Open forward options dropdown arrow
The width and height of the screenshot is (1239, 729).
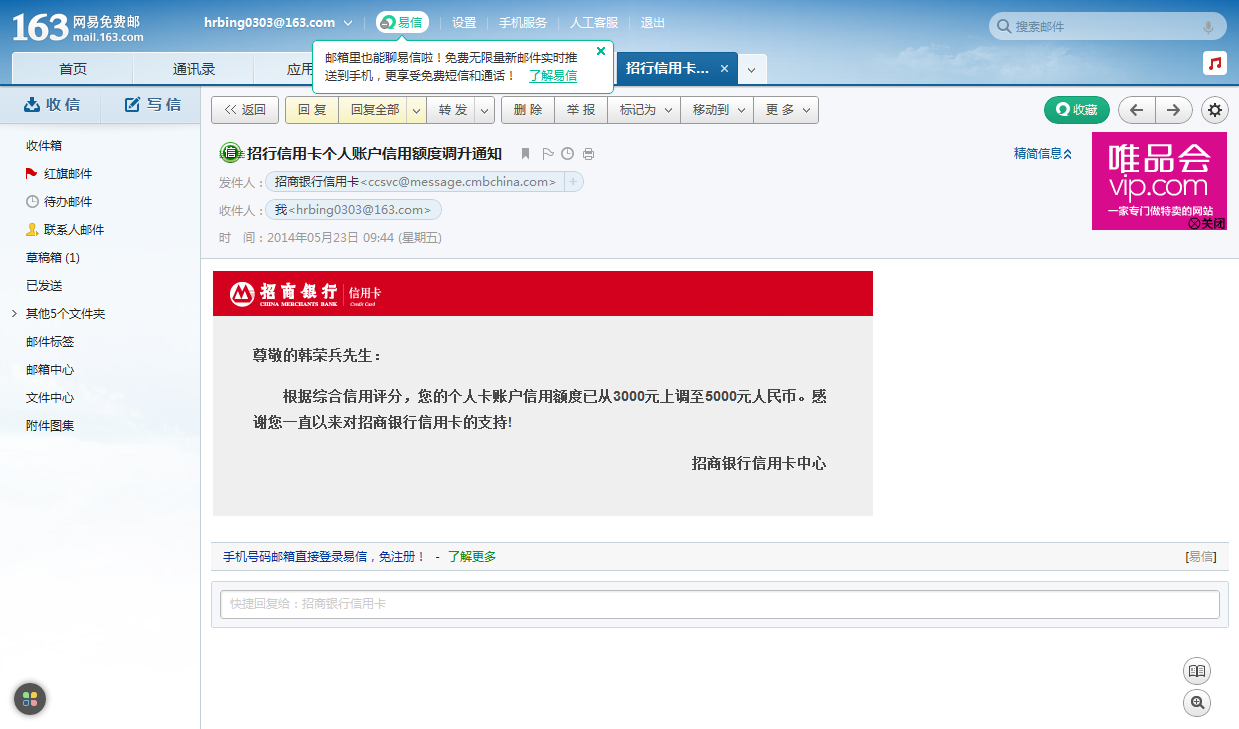(x=484, y=110)
